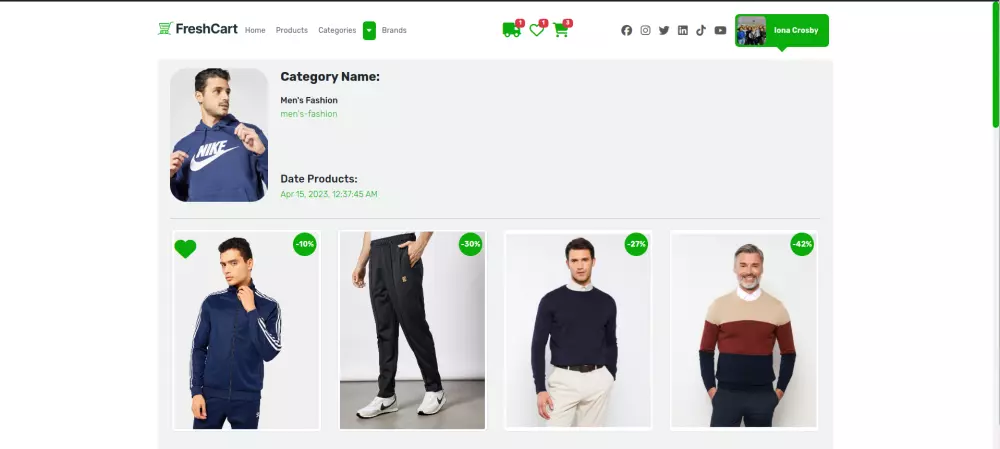Viewport: 1000px width, 449px height.
Task: Visit the TikTok social icon
Action: click(x=701, y=31)
